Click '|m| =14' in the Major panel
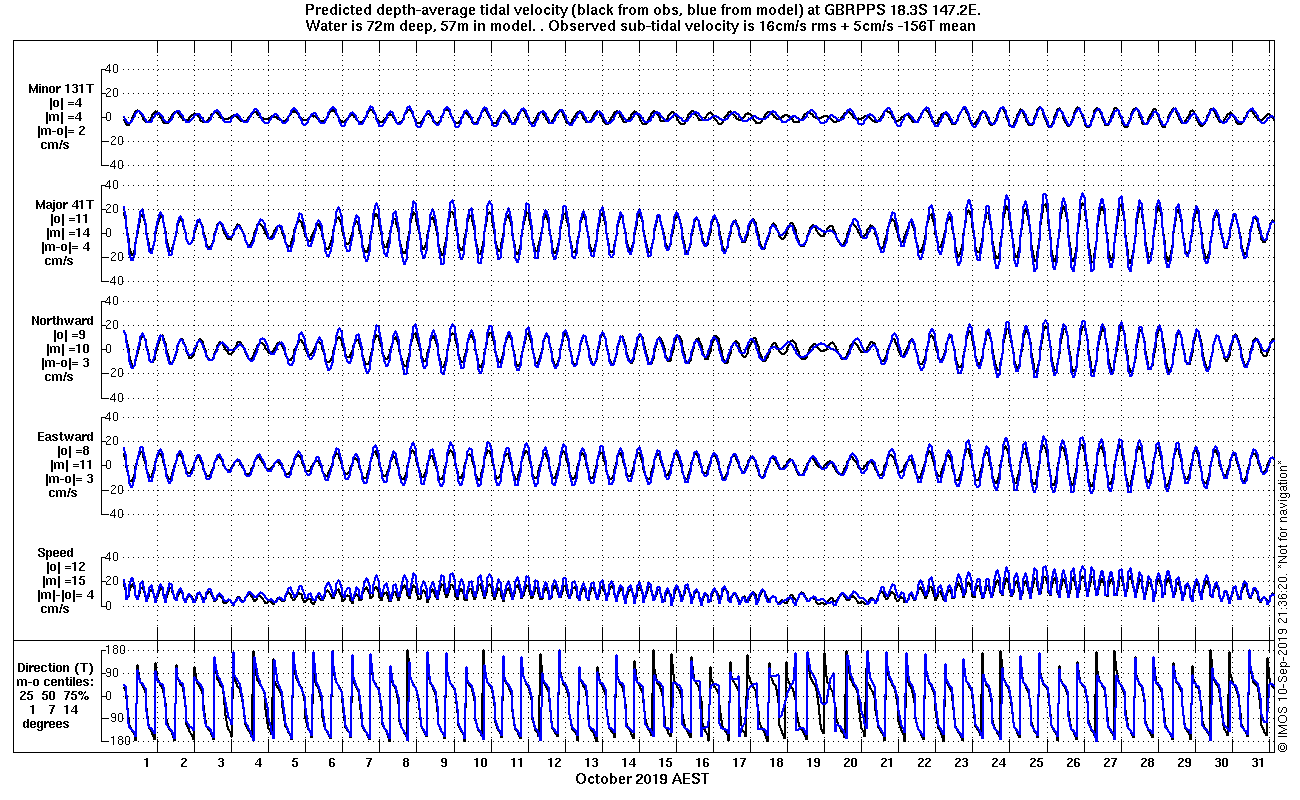The image size is (1300, 800). pos(70,233)
